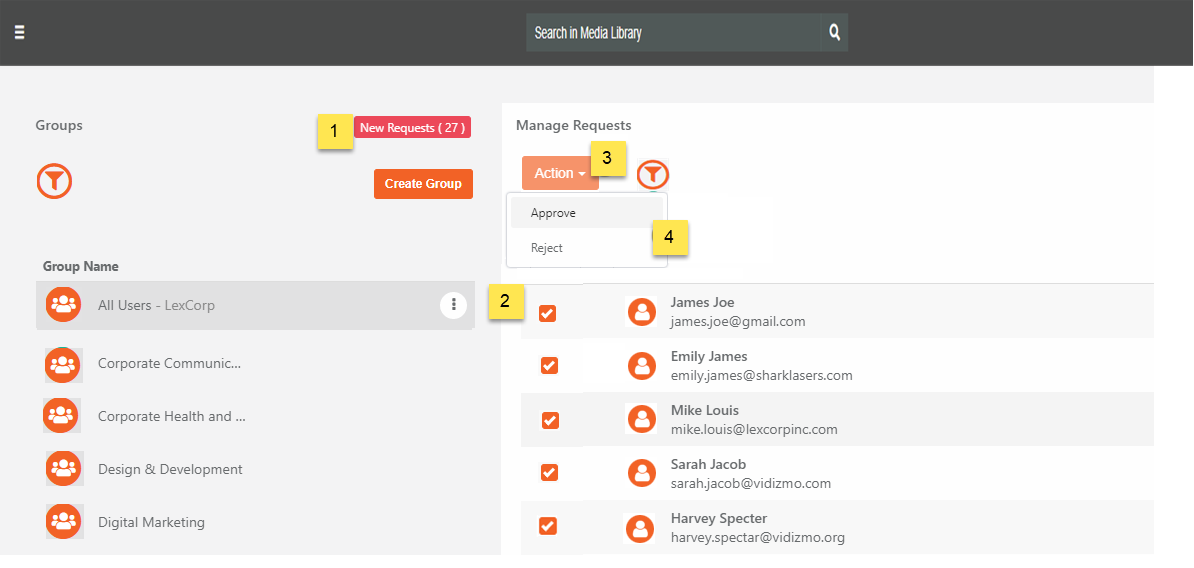The height and width of the screenshot is (568, 1194).
Task: Uncheck the Sarah Jacob request checkbox
Action: tap(549, 473)
